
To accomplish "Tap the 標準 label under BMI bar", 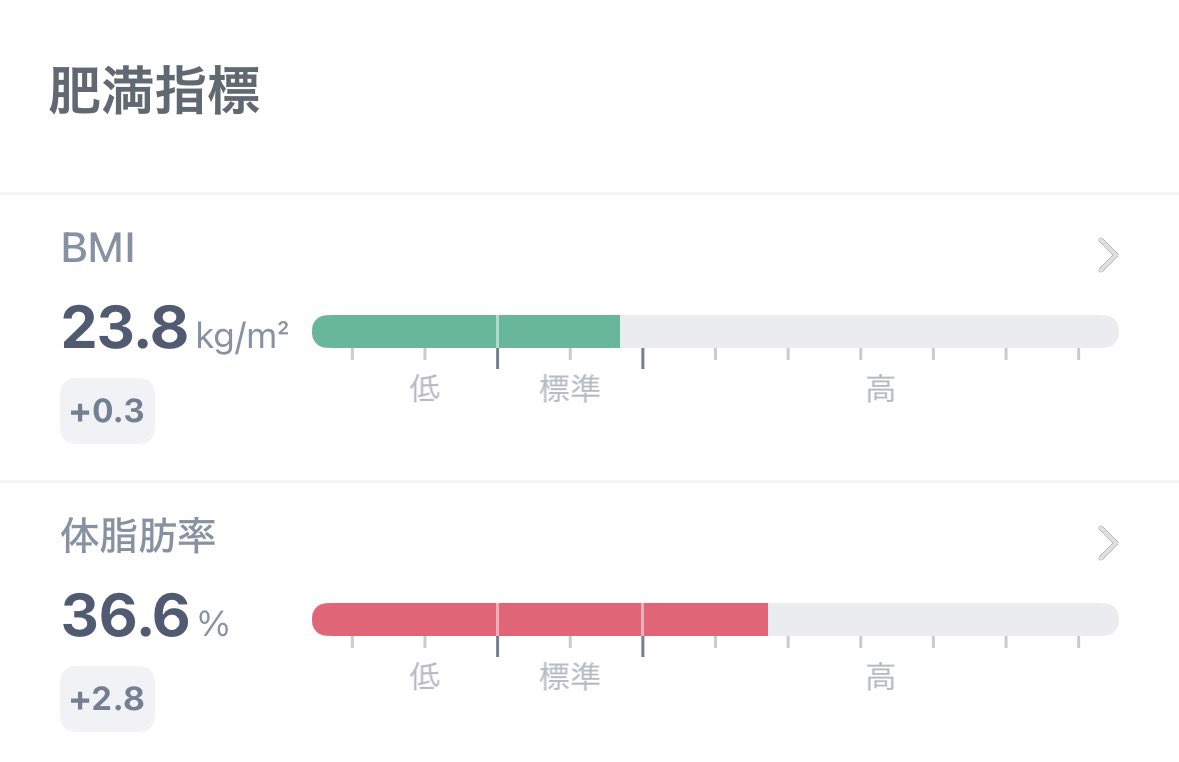I will pos(570,389).
